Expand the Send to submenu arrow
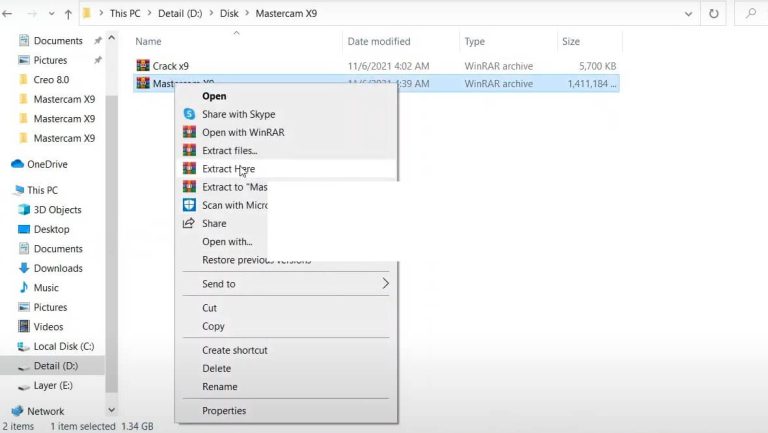 coord(386,284)
